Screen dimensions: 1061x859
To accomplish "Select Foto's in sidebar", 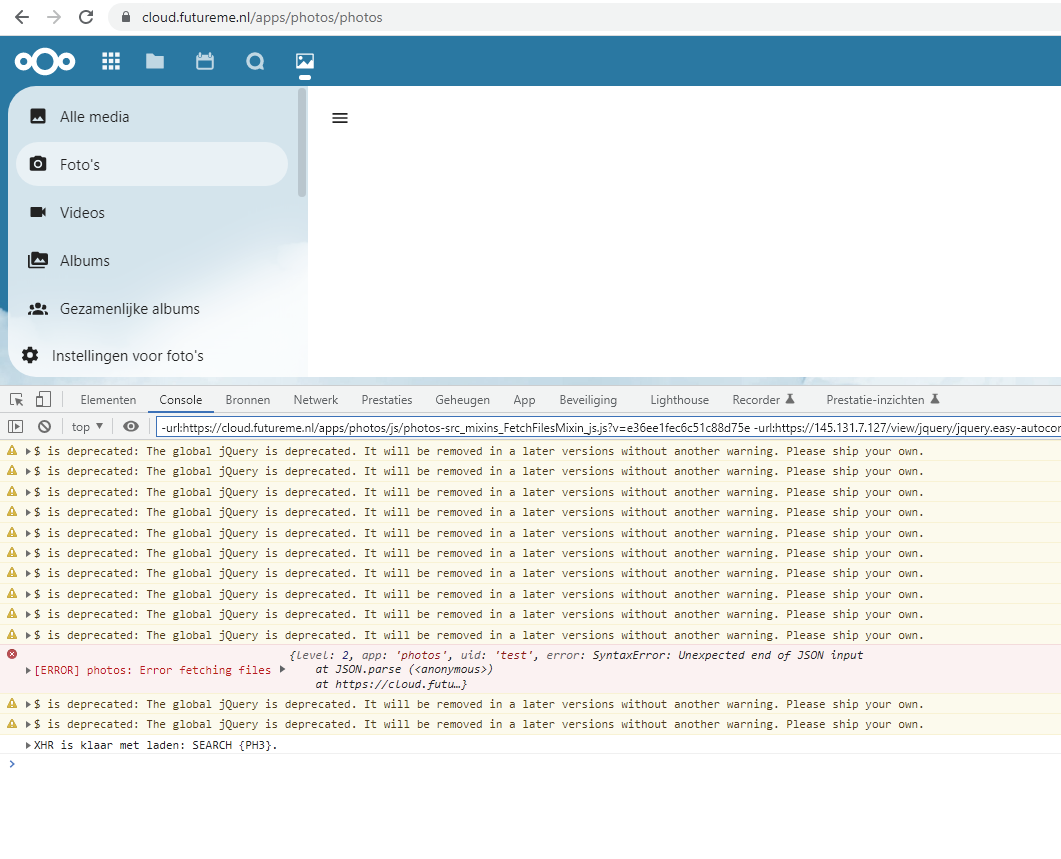I will pos(152,164).
